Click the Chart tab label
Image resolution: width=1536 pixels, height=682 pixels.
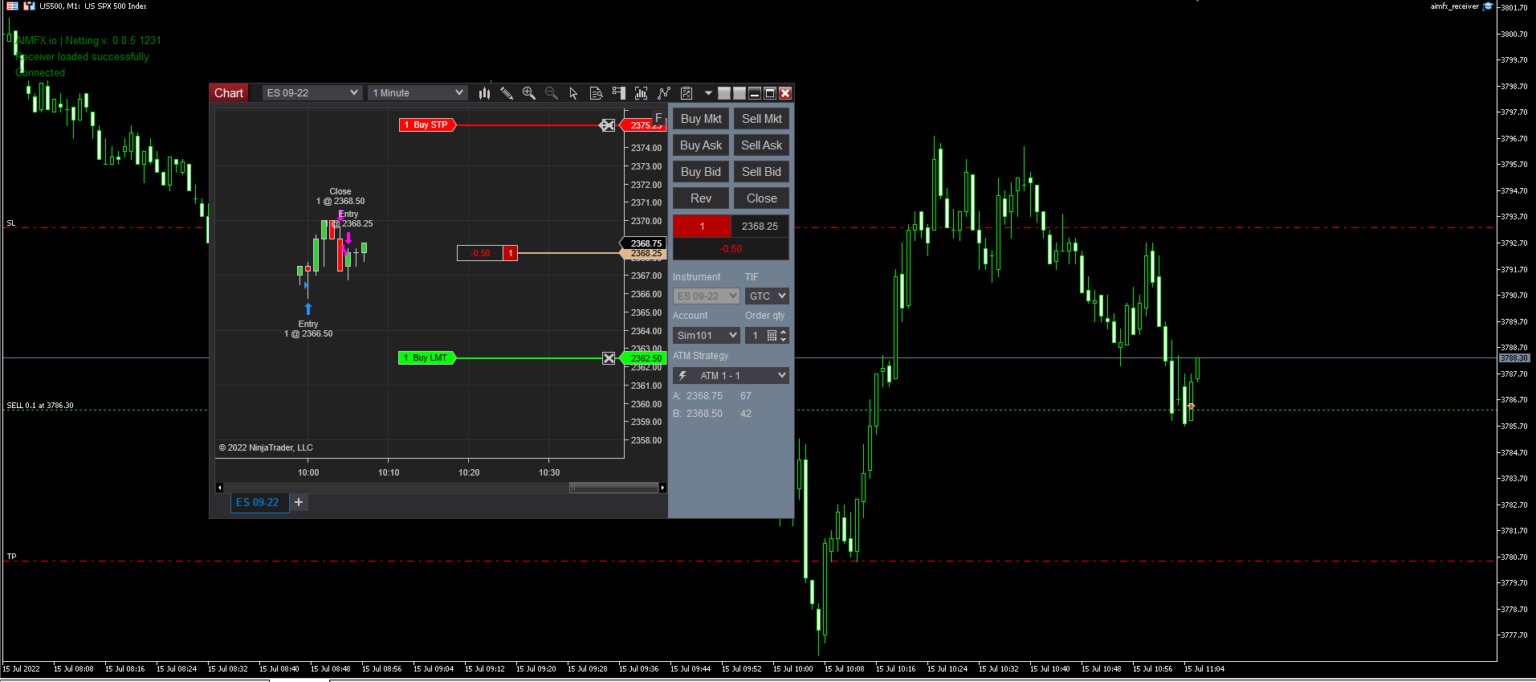229,92
